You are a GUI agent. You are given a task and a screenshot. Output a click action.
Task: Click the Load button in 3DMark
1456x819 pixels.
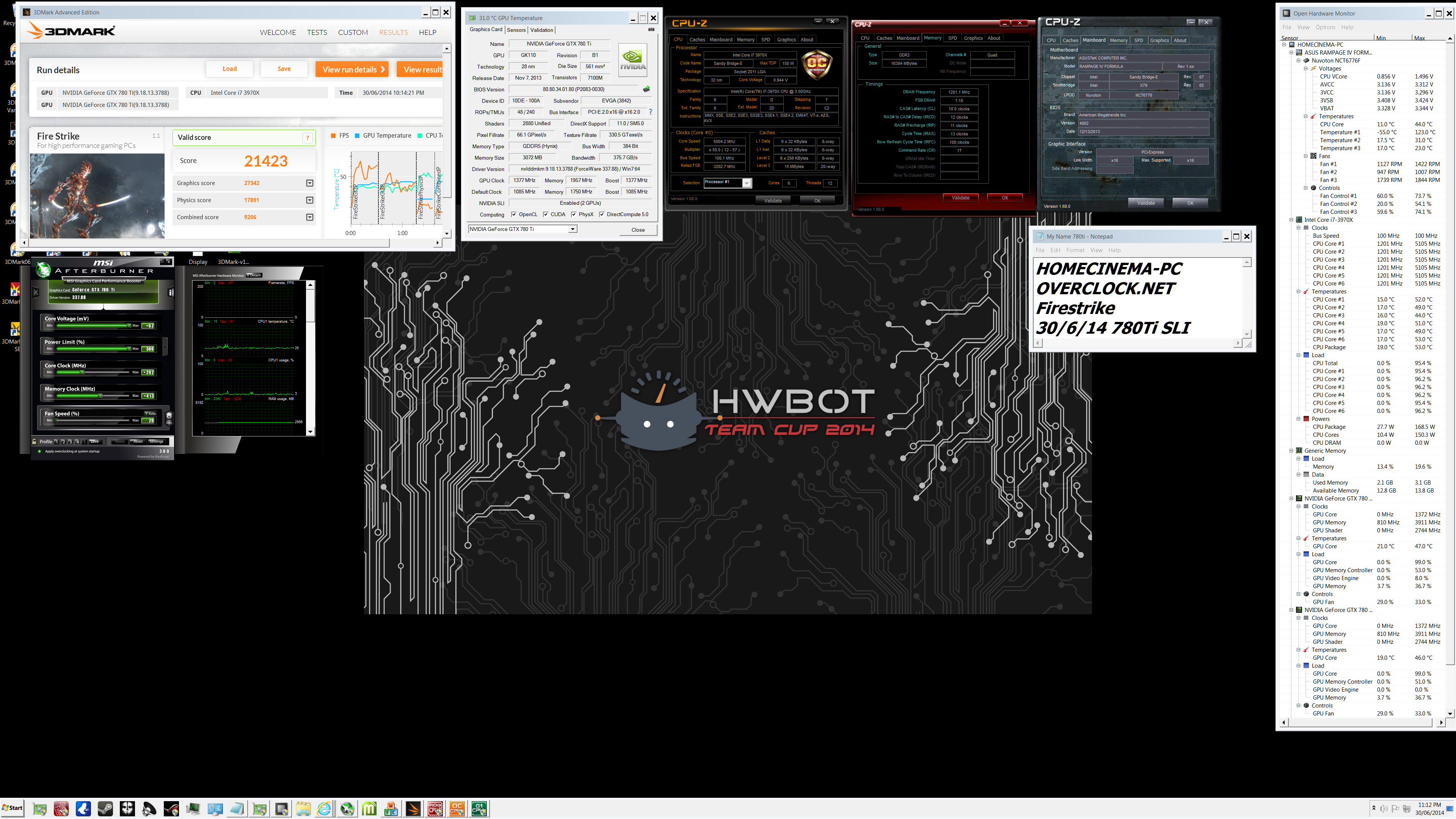tap(229, 69)
